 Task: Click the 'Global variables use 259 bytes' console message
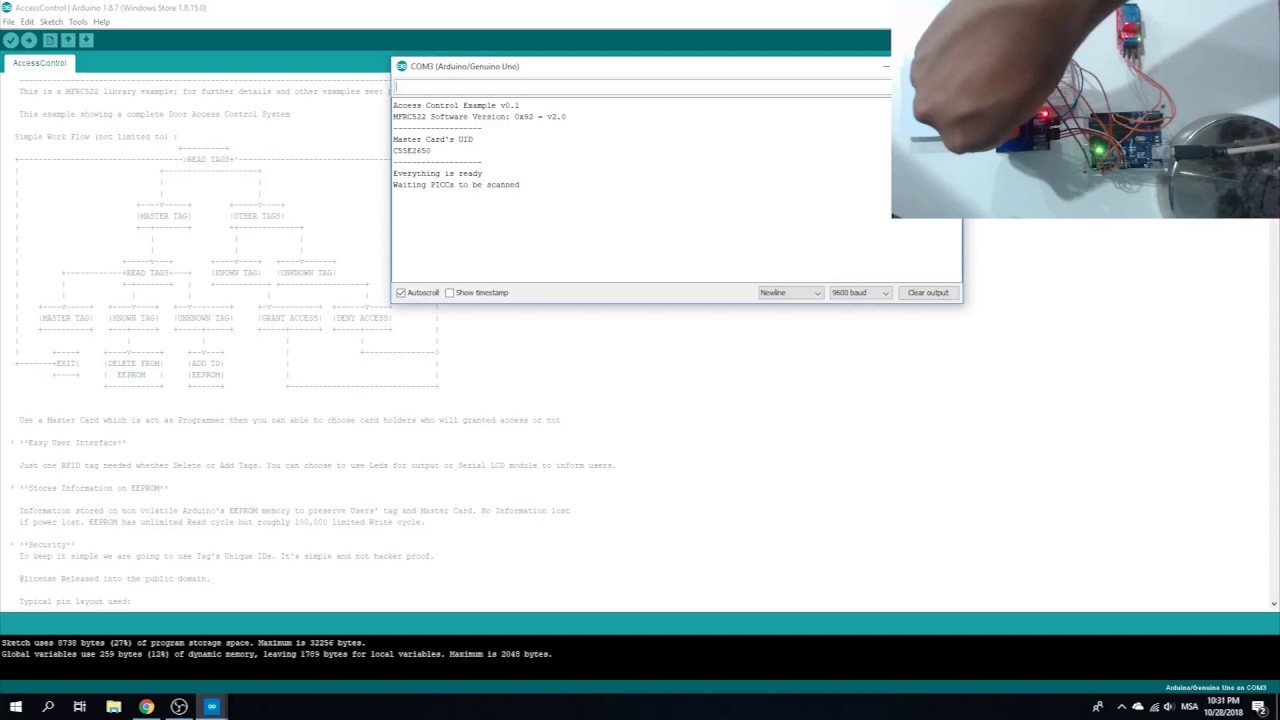[277, 654]
